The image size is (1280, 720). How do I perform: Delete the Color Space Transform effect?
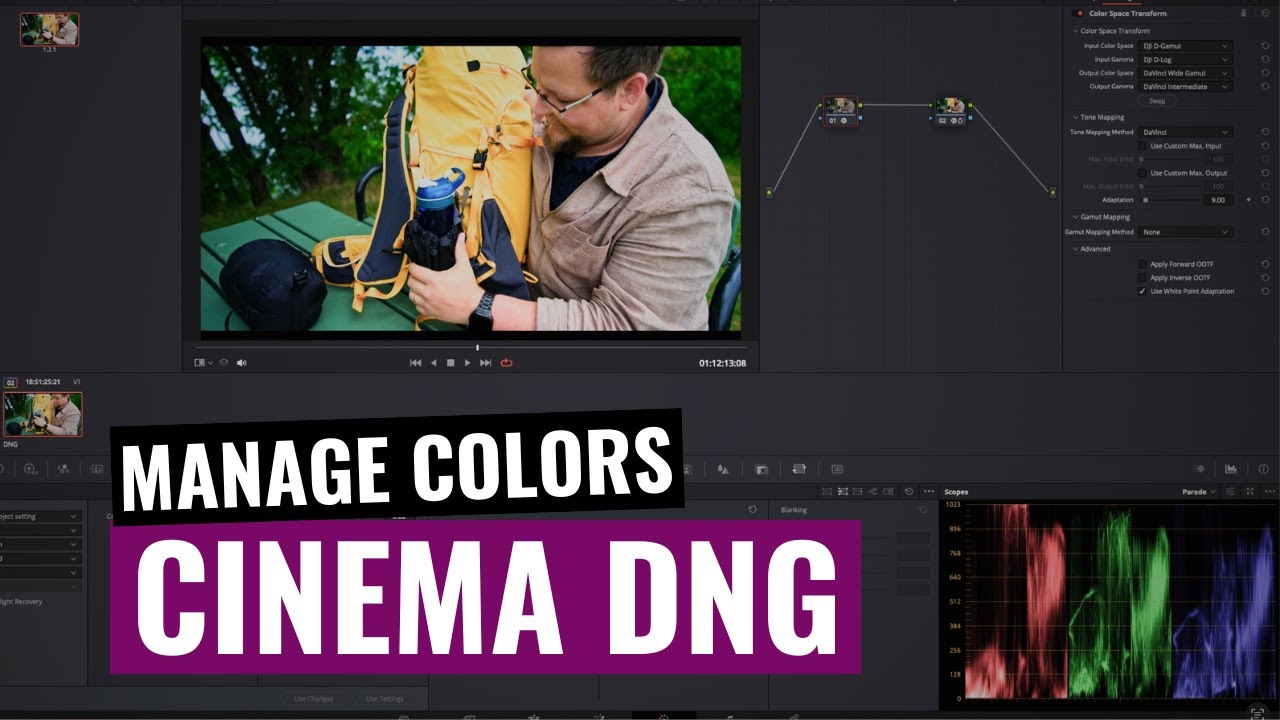1244,13
